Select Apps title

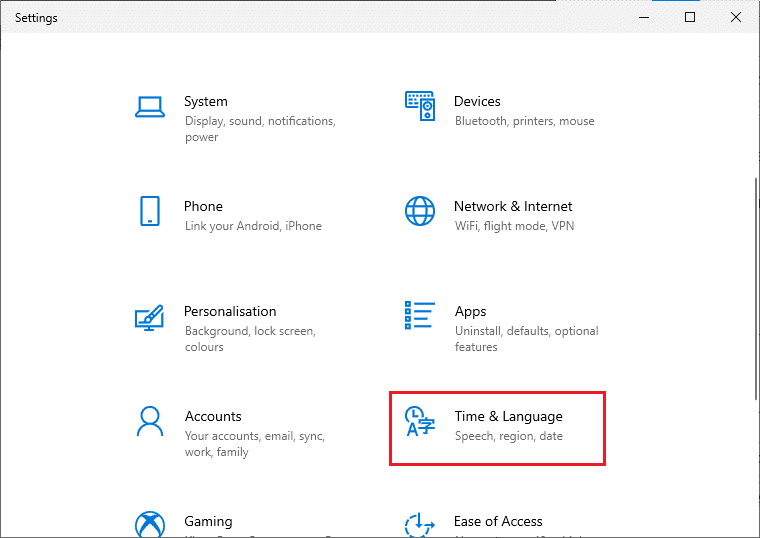pos(470,312)
